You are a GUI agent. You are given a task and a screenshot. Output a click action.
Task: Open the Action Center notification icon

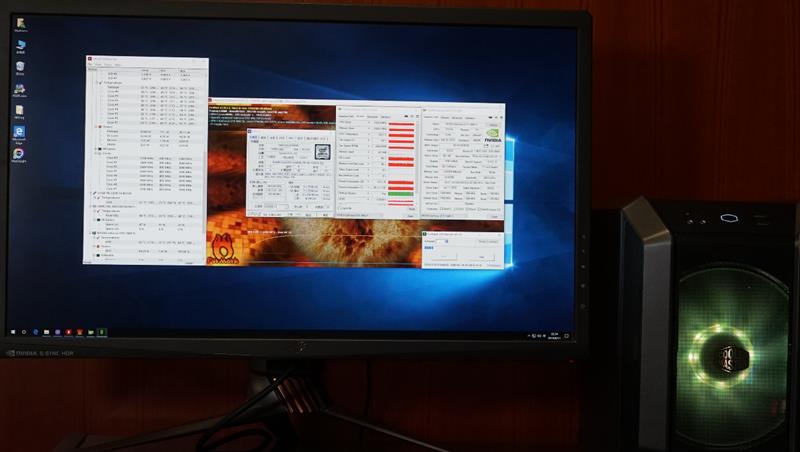point(566,336)
